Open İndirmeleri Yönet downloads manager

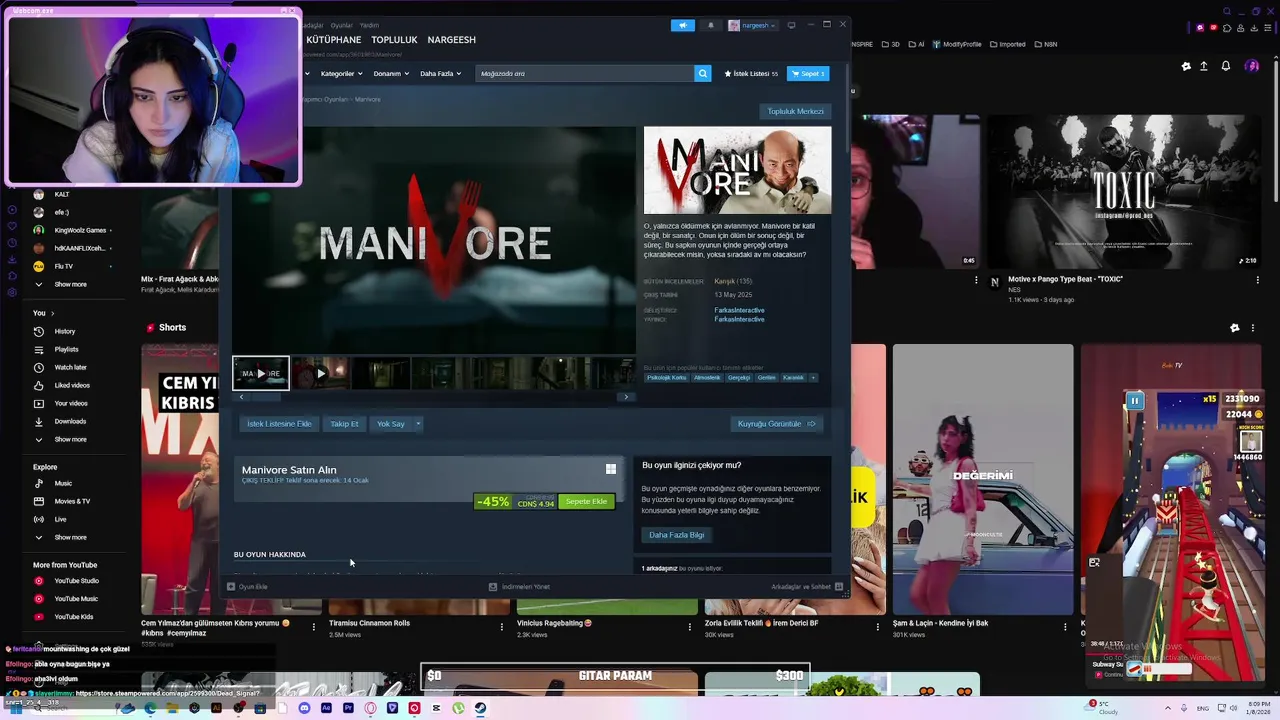coord(519,587)
